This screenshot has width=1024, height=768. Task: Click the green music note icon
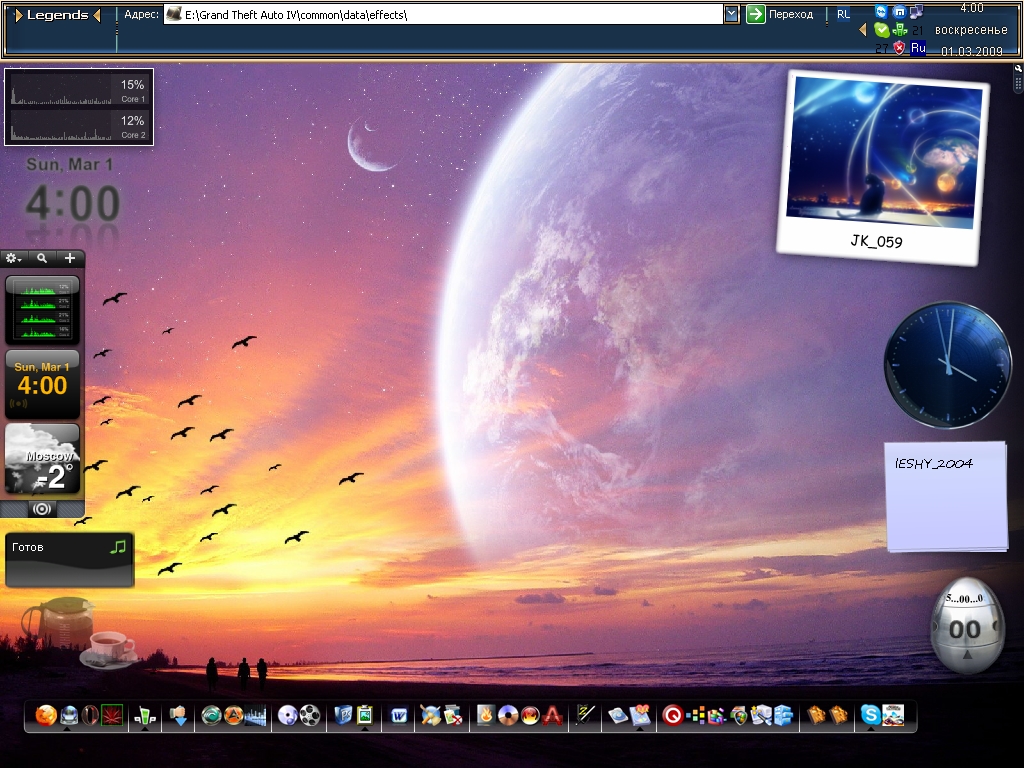coord(118,547)
